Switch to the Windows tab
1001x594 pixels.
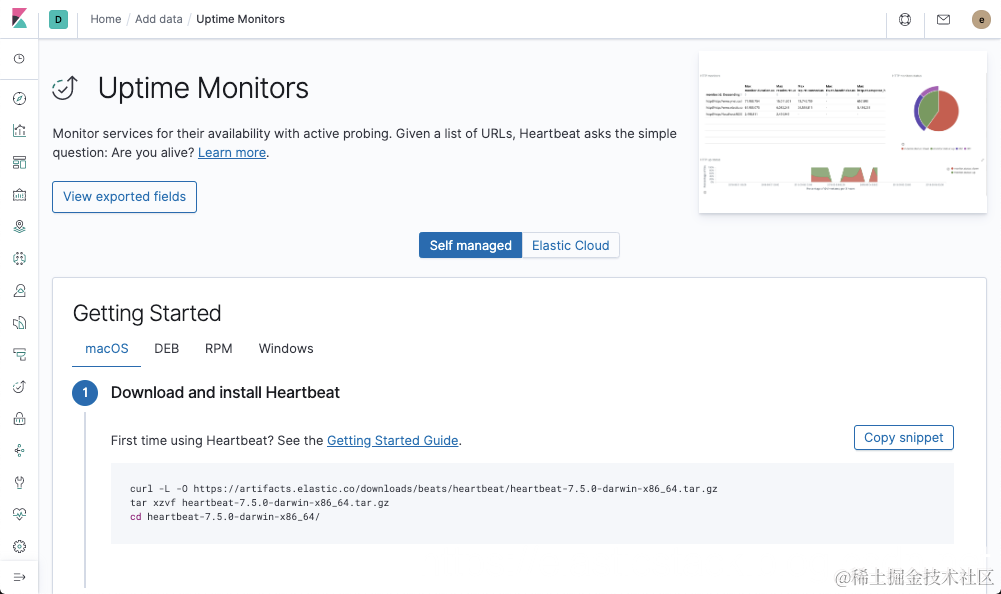point(286,349)
